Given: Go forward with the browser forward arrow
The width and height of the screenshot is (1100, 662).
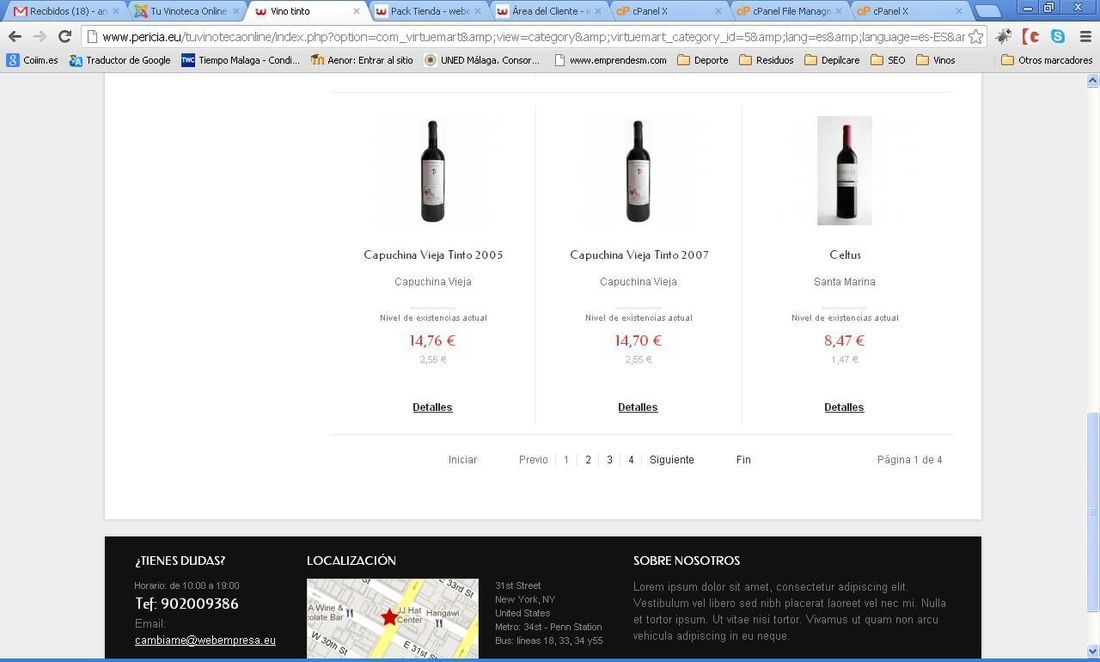Looking at the screenshot, I should pyautogui.click(x=40, y=36).
